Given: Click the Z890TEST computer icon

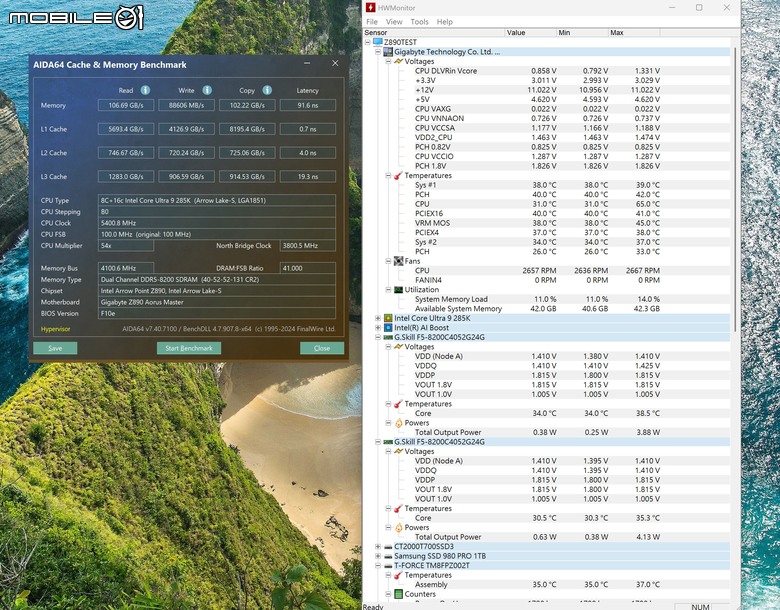Looking at the screenshot, I should [x=378, y=42].
